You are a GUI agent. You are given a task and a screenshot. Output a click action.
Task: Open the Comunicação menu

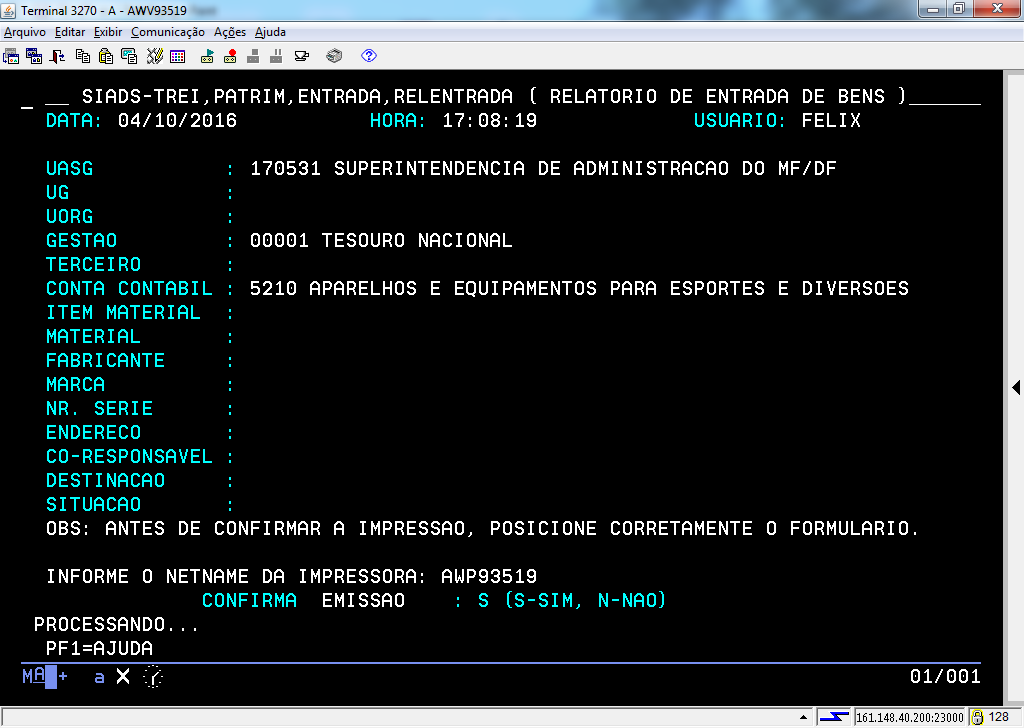coord(168,32)
